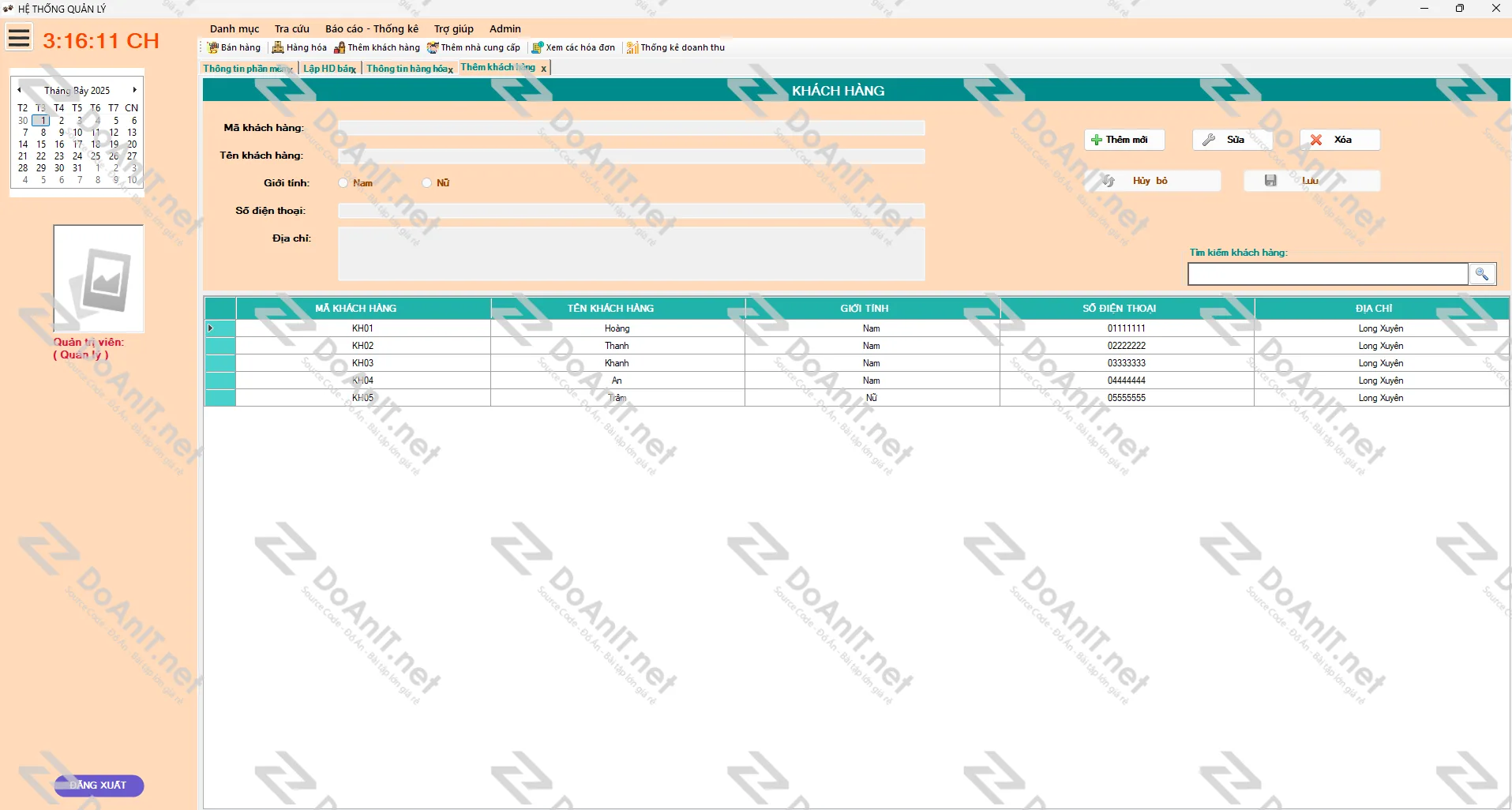Viewport: 1512px width, 810px height.
Task: Click the magnifier search customer icon
Action: click(1481, 274)
